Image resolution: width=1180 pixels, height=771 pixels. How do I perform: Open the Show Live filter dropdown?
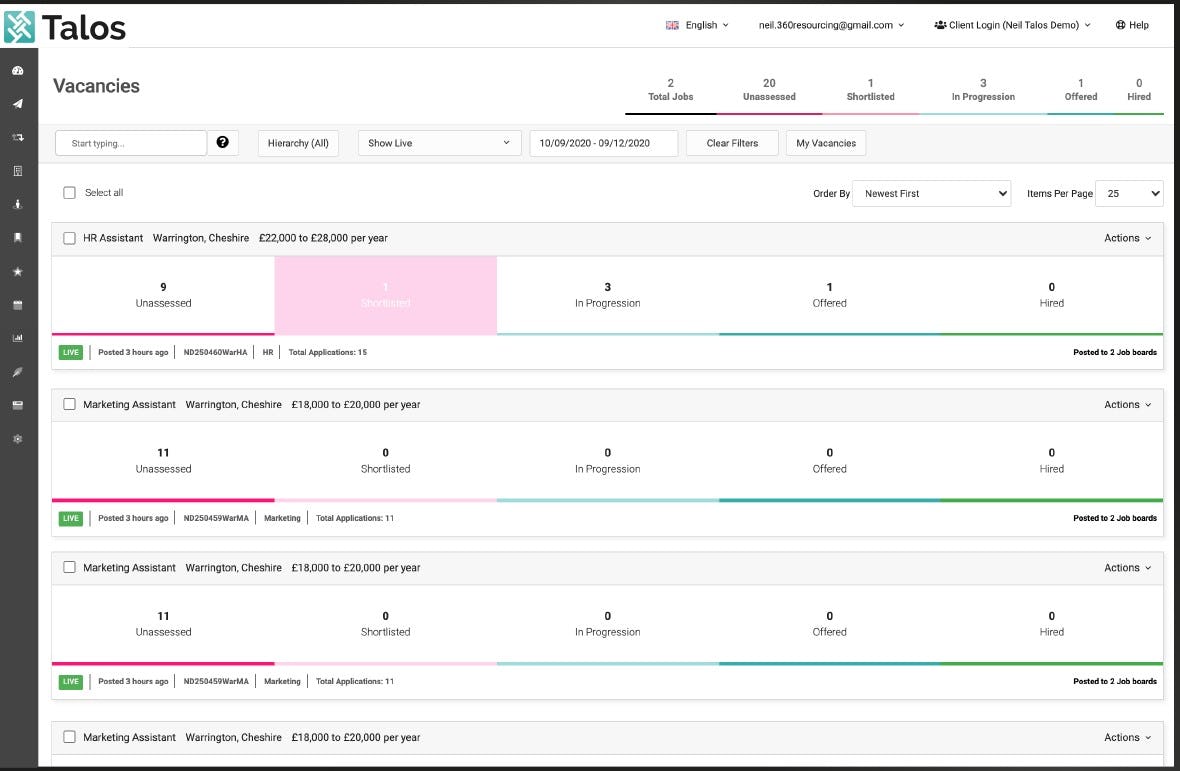(x=438, y=143)
